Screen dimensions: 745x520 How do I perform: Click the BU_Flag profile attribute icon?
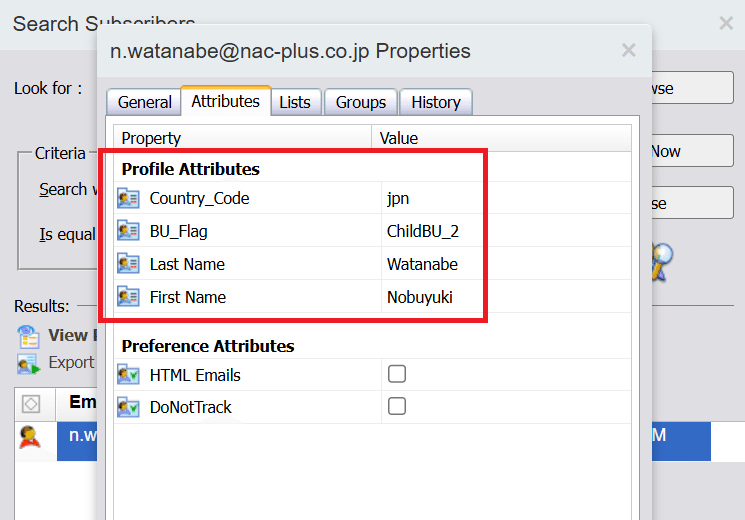pyautogui.click(x=128, y=231)
